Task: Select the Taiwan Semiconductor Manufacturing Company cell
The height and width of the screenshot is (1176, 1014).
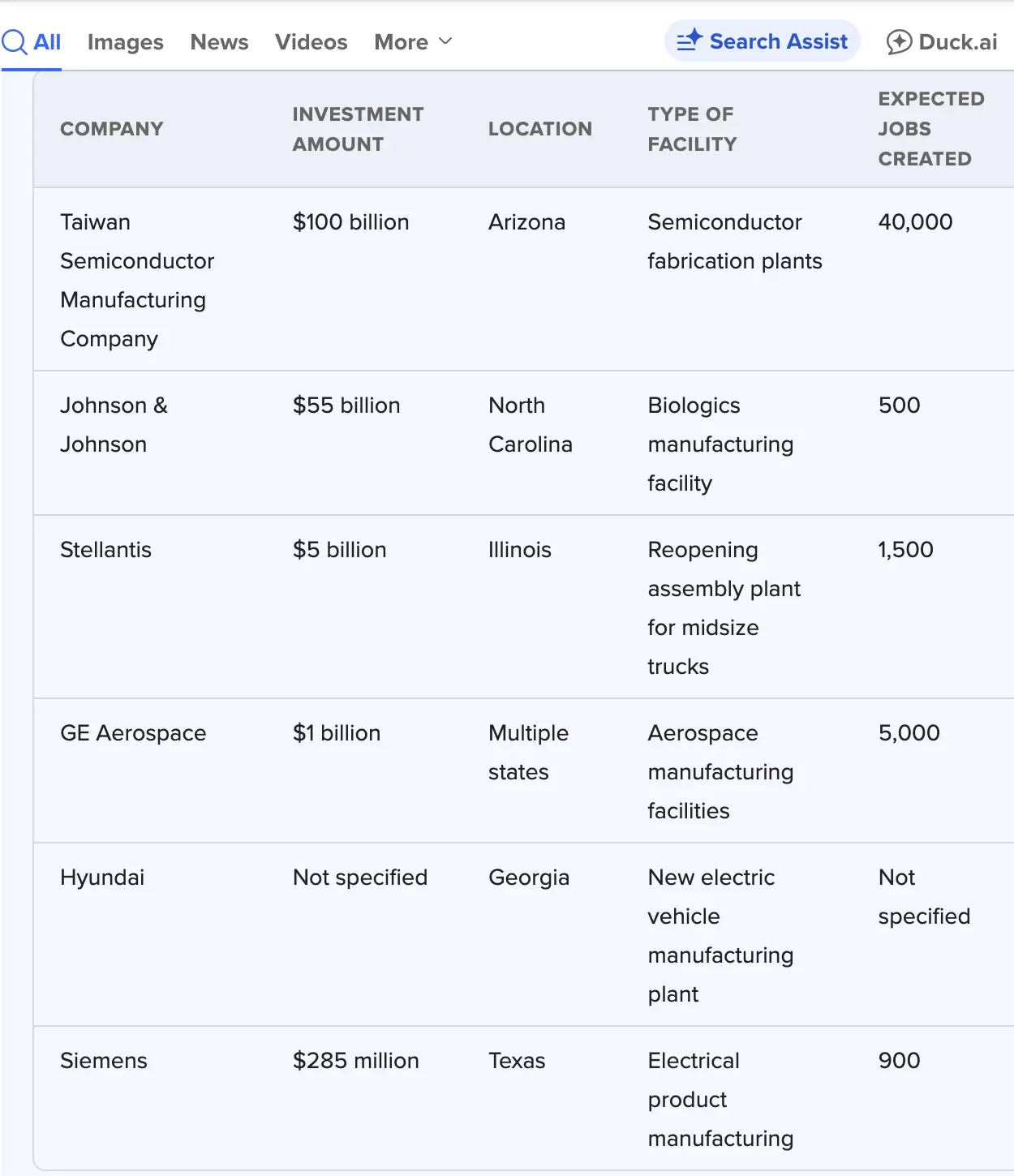Action: 136,280
